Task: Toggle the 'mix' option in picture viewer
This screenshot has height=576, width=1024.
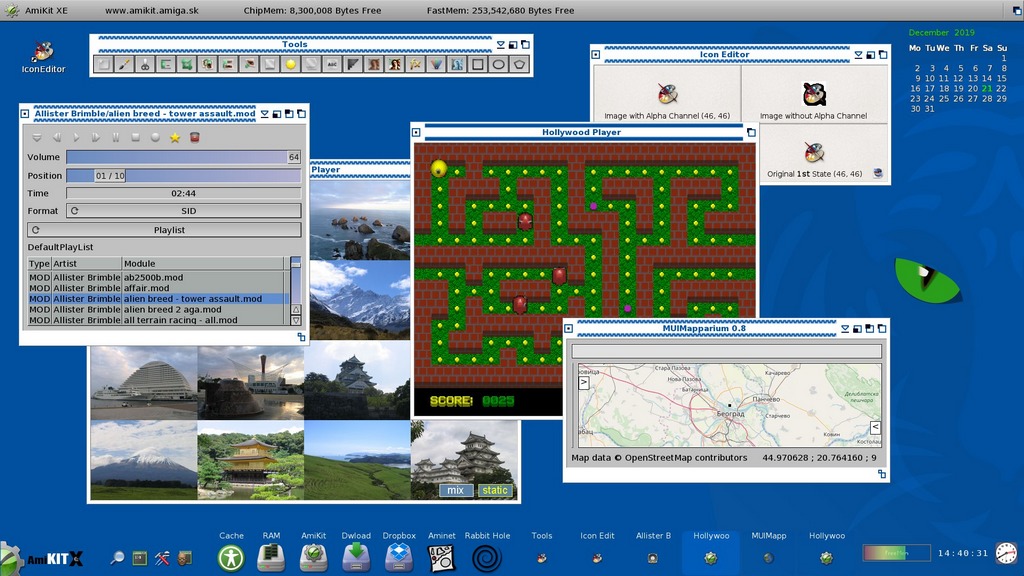Action: pyautogui.click(x=456, y=490)
